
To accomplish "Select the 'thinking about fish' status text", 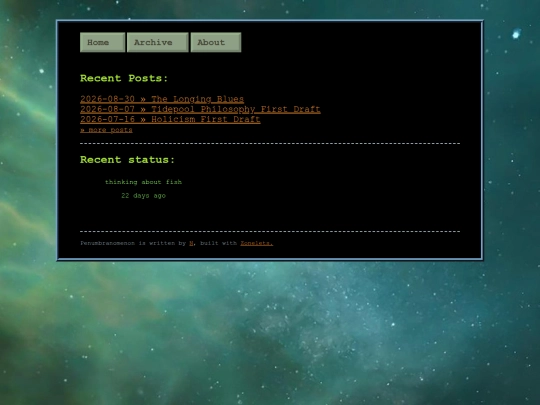I will click(x=143, y=182).
